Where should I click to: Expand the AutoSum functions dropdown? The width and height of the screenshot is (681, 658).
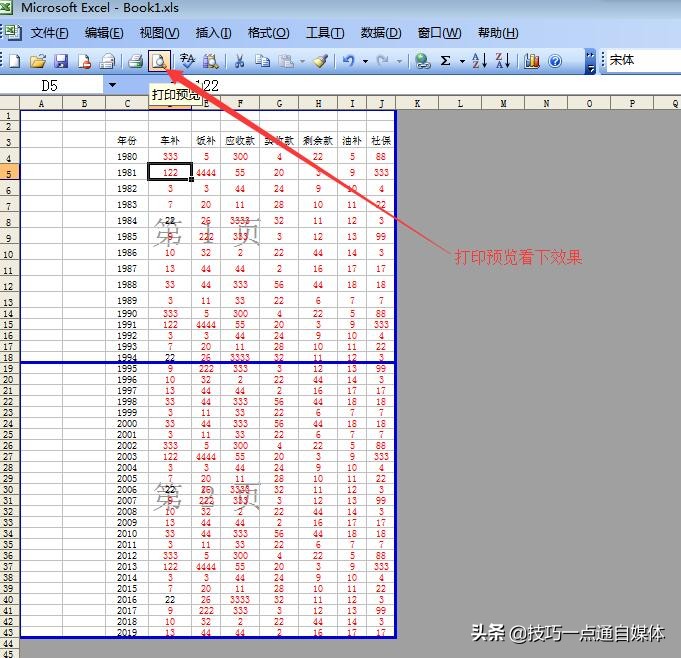(462, 62)
